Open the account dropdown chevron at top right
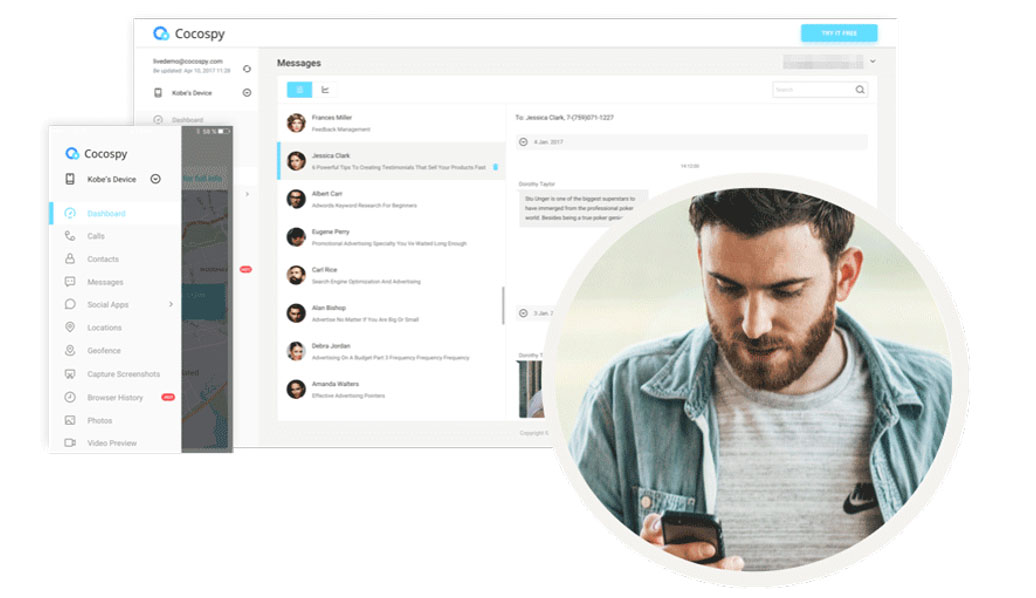The image size is (1036, 598). click(x=873, y=61)
